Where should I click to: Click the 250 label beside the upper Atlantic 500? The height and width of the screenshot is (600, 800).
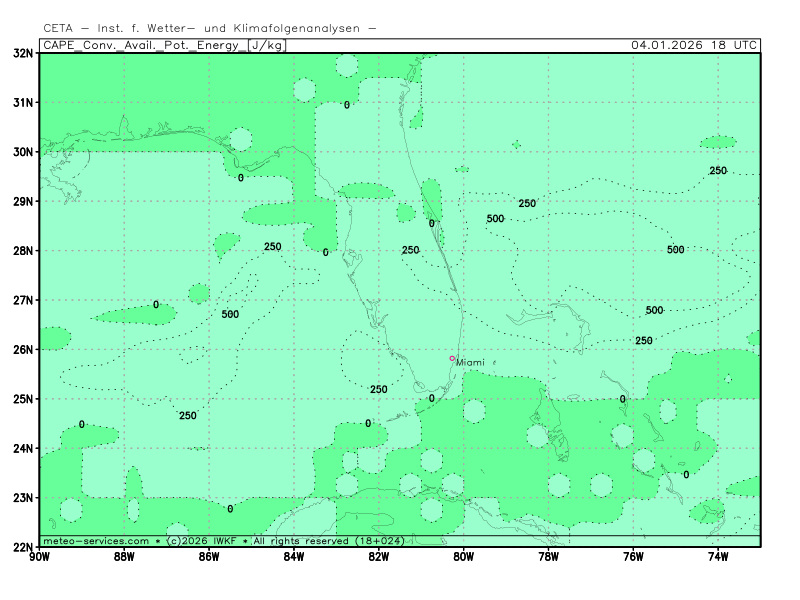tap(527, 204)
